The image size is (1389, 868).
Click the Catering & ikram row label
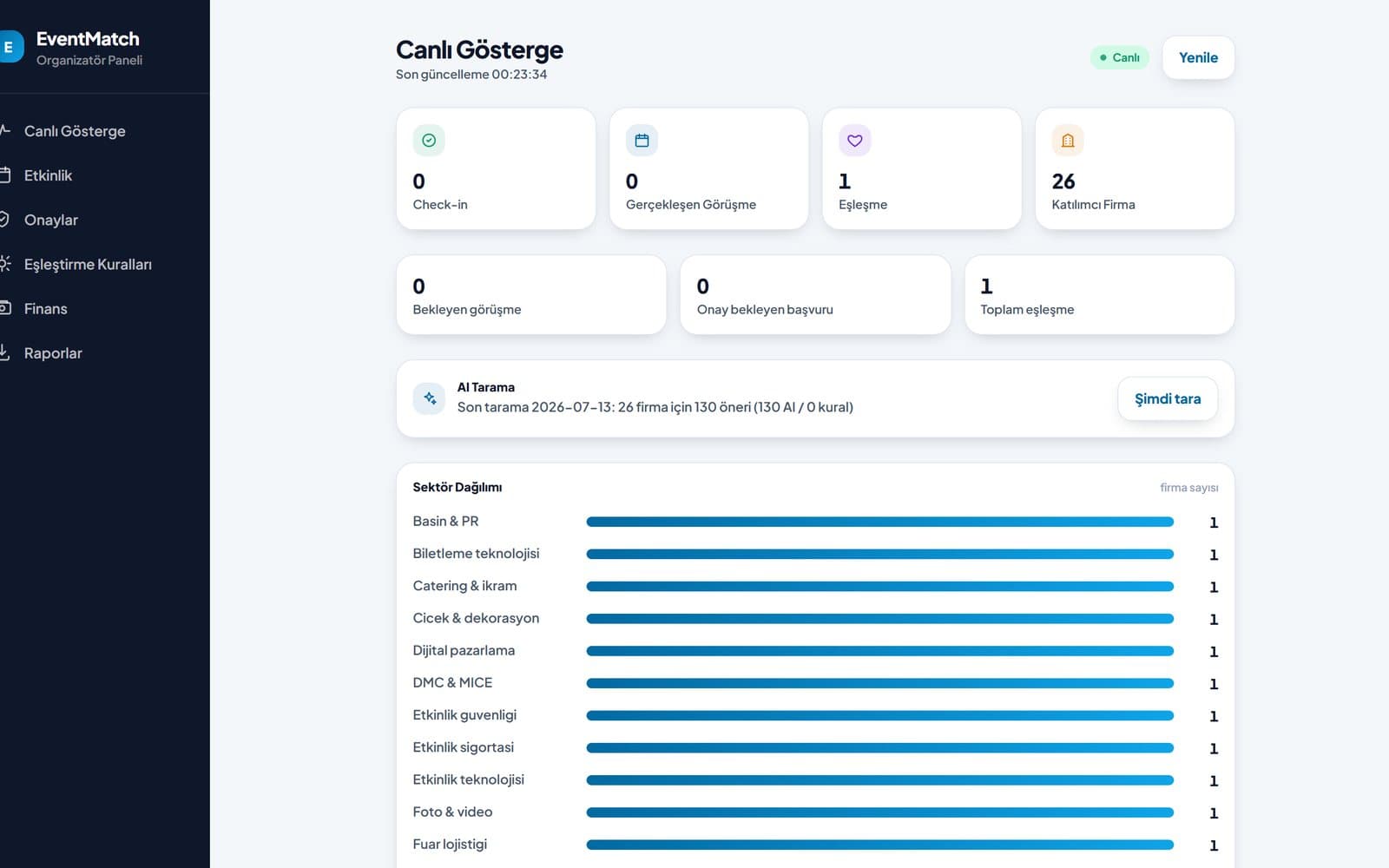coord(464,585)
